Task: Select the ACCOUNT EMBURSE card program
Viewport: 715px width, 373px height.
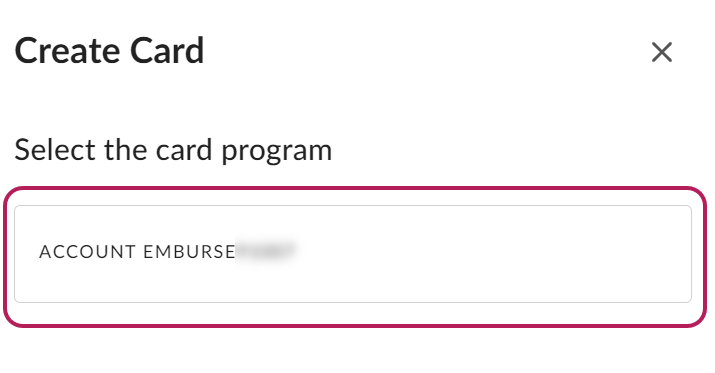Action: [x=353, y=254]
